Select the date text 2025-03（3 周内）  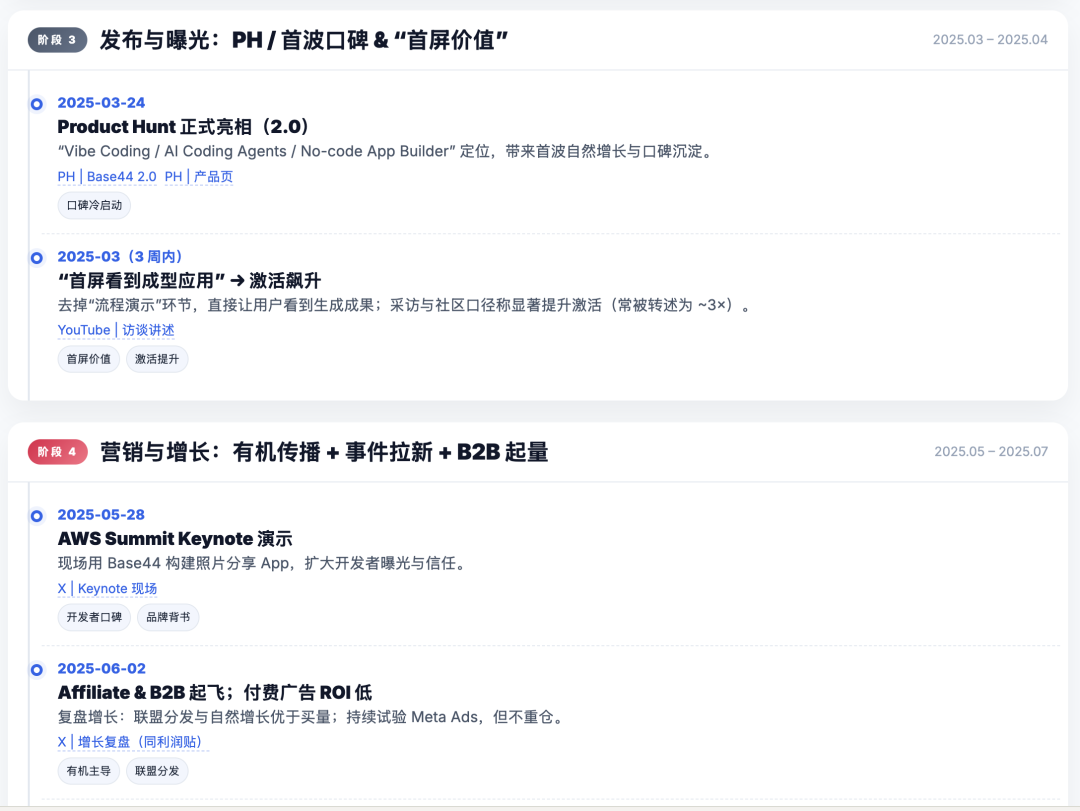[x=120, y=256]
